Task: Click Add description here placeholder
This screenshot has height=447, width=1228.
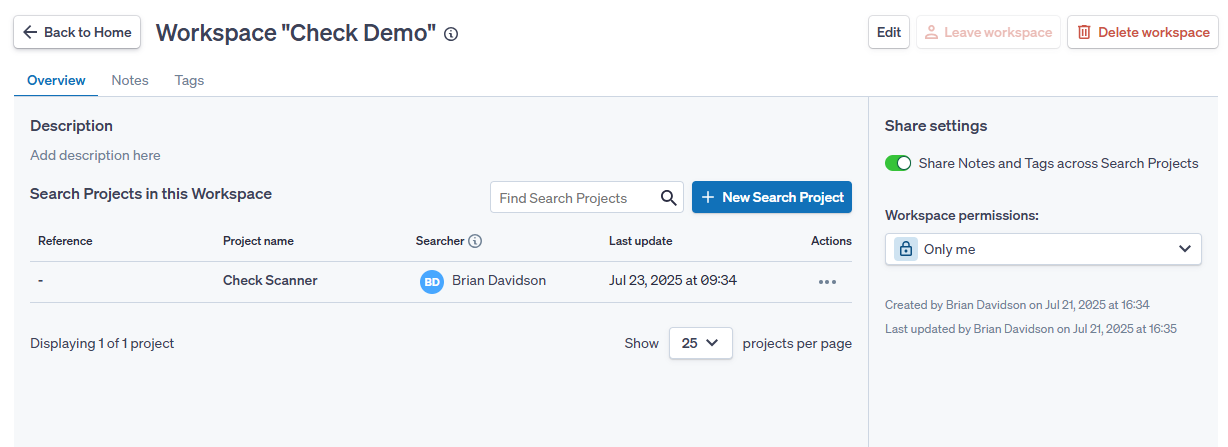Action: (x=95, y=155)
